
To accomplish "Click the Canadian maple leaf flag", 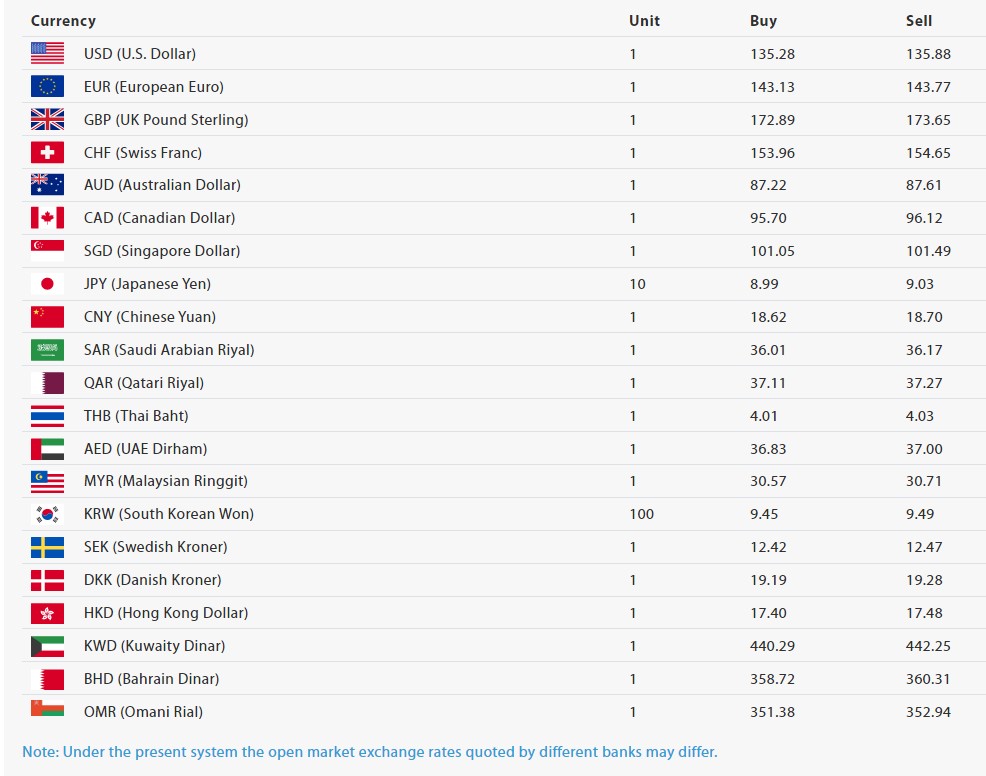I will [47, 218].
